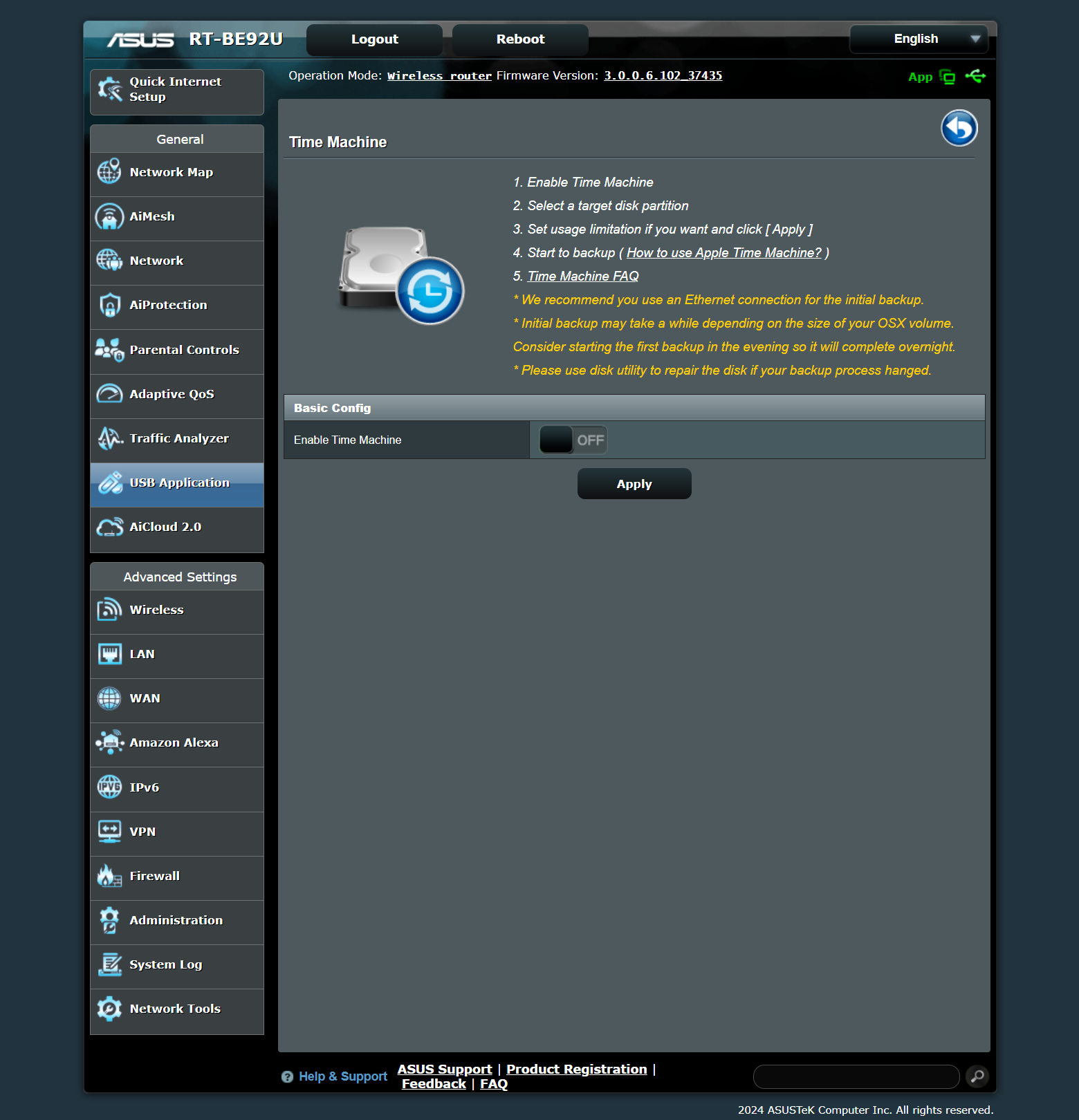Click the green USB status icon
The image size is (1079, 1120).
pyautogui.click(x=976, y=76)
